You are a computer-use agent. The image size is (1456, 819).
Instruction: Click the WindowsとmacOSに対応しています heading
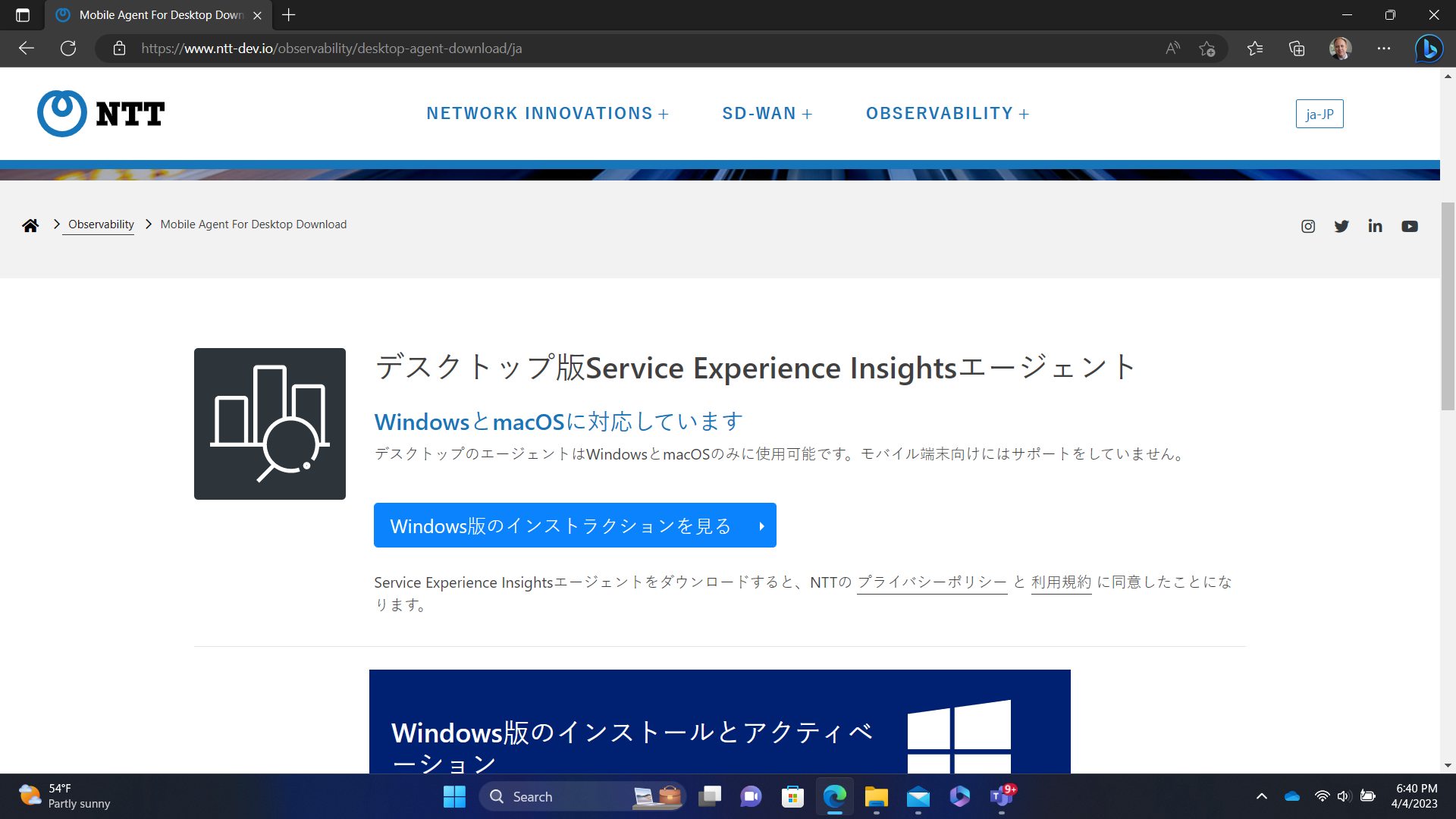559,422
